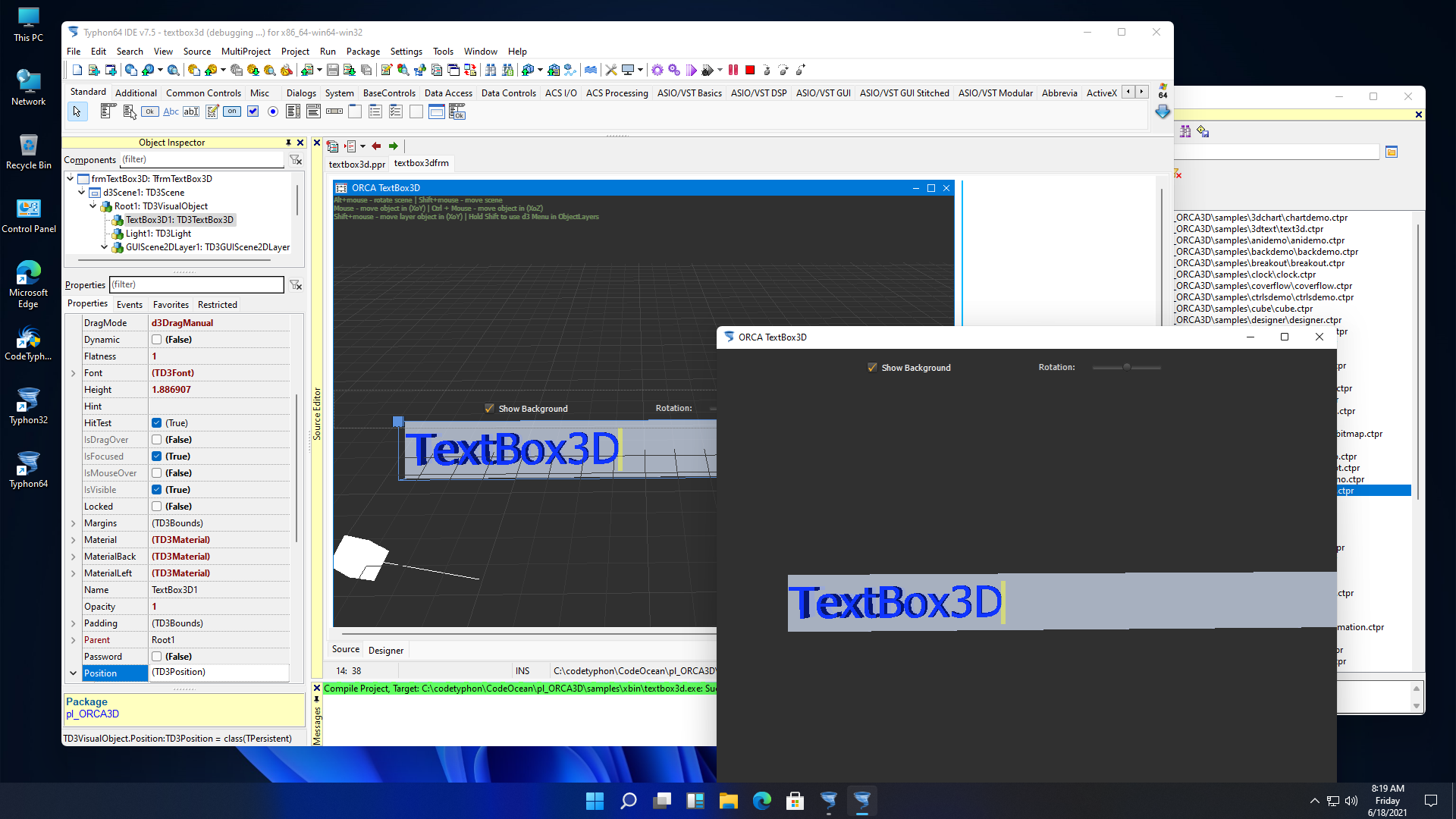Screen dimensions: 1456x819
Task: Toggle the Locked property checkbox
Action: [156, 507]
